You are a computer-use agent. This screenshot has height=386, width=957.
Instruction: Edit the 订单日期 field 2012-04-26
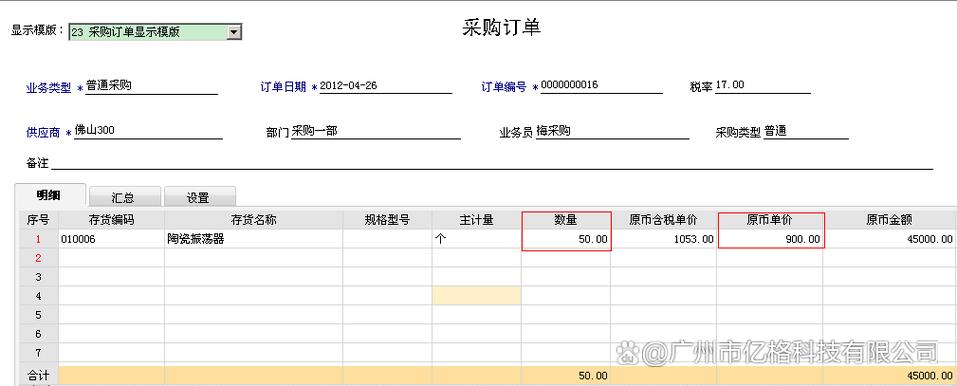pos(385,86)
